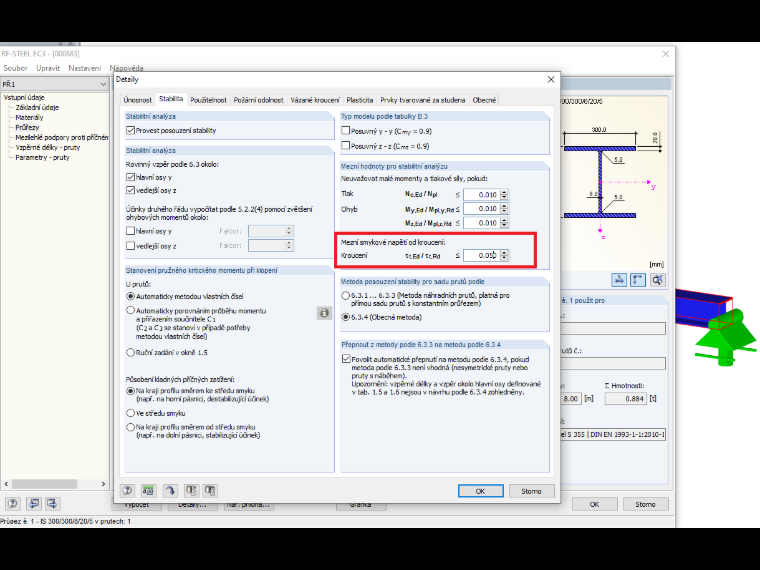The image size is (760, 570).
Task: Open the Nastavení menu
Action: coord(85,68)
